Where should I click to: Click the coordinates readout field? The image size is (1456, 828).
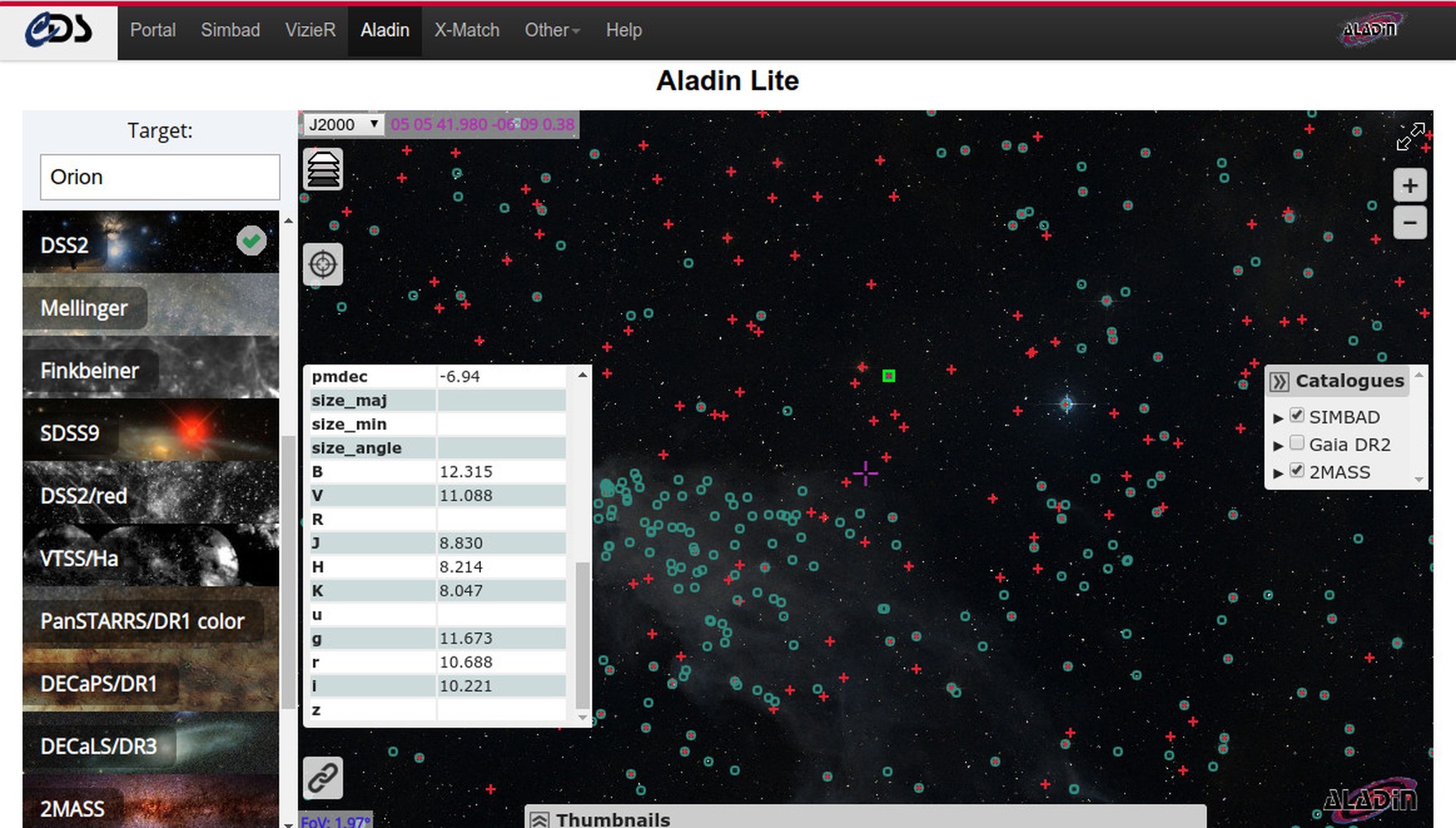[483, 124]
